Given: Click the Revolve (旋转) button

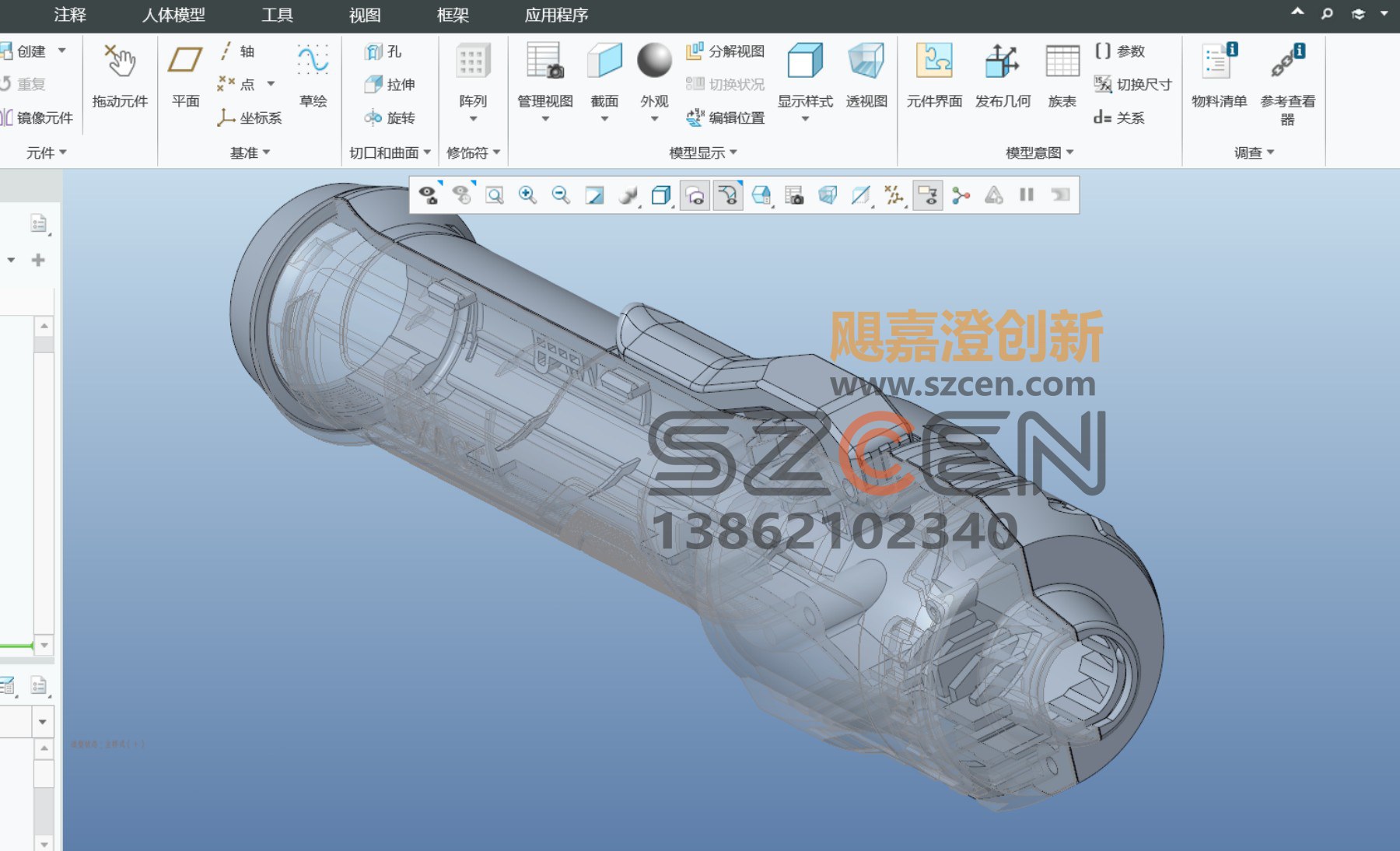Looking at the screenshot, I should click(390, 117).
